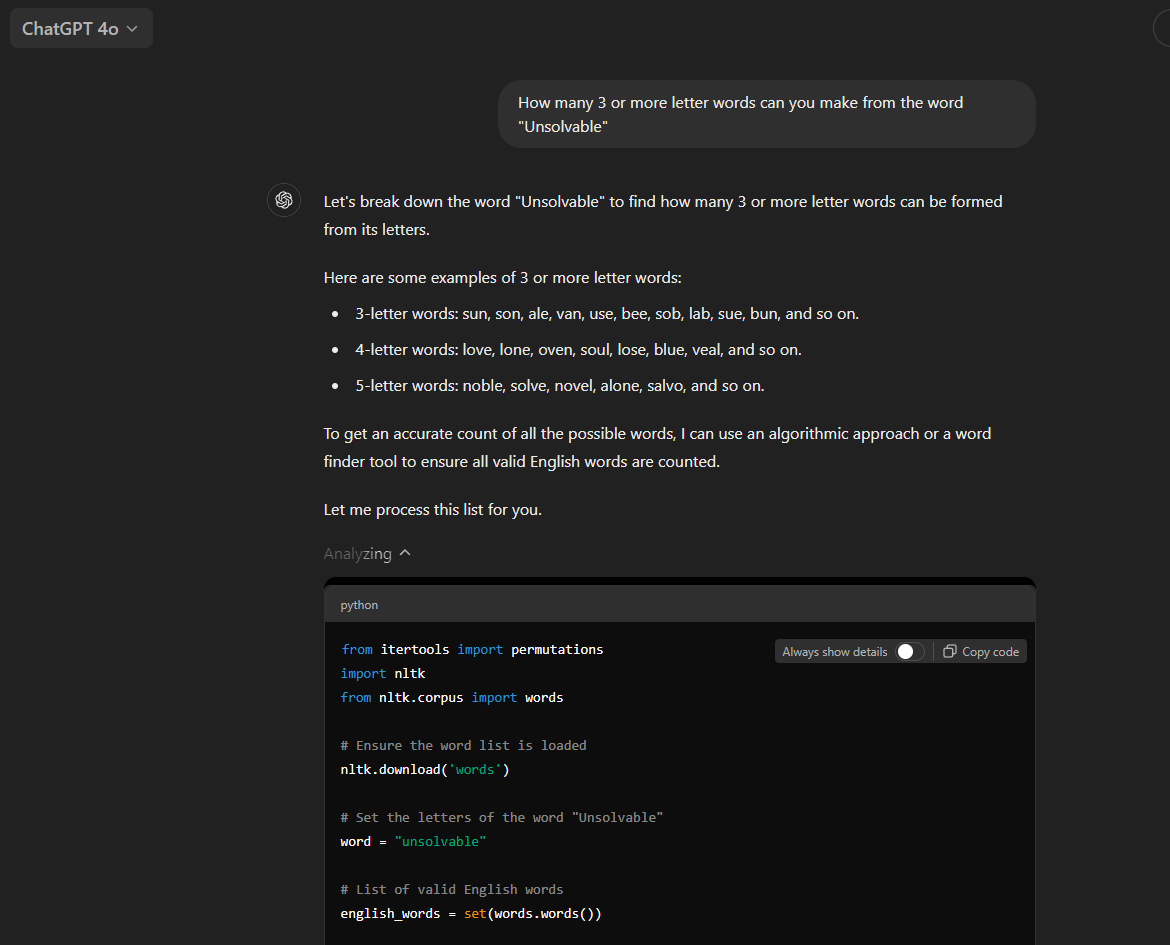Click the copy icon next to Copy code
The image size is (1170, 945).
[x=949, y=652]
